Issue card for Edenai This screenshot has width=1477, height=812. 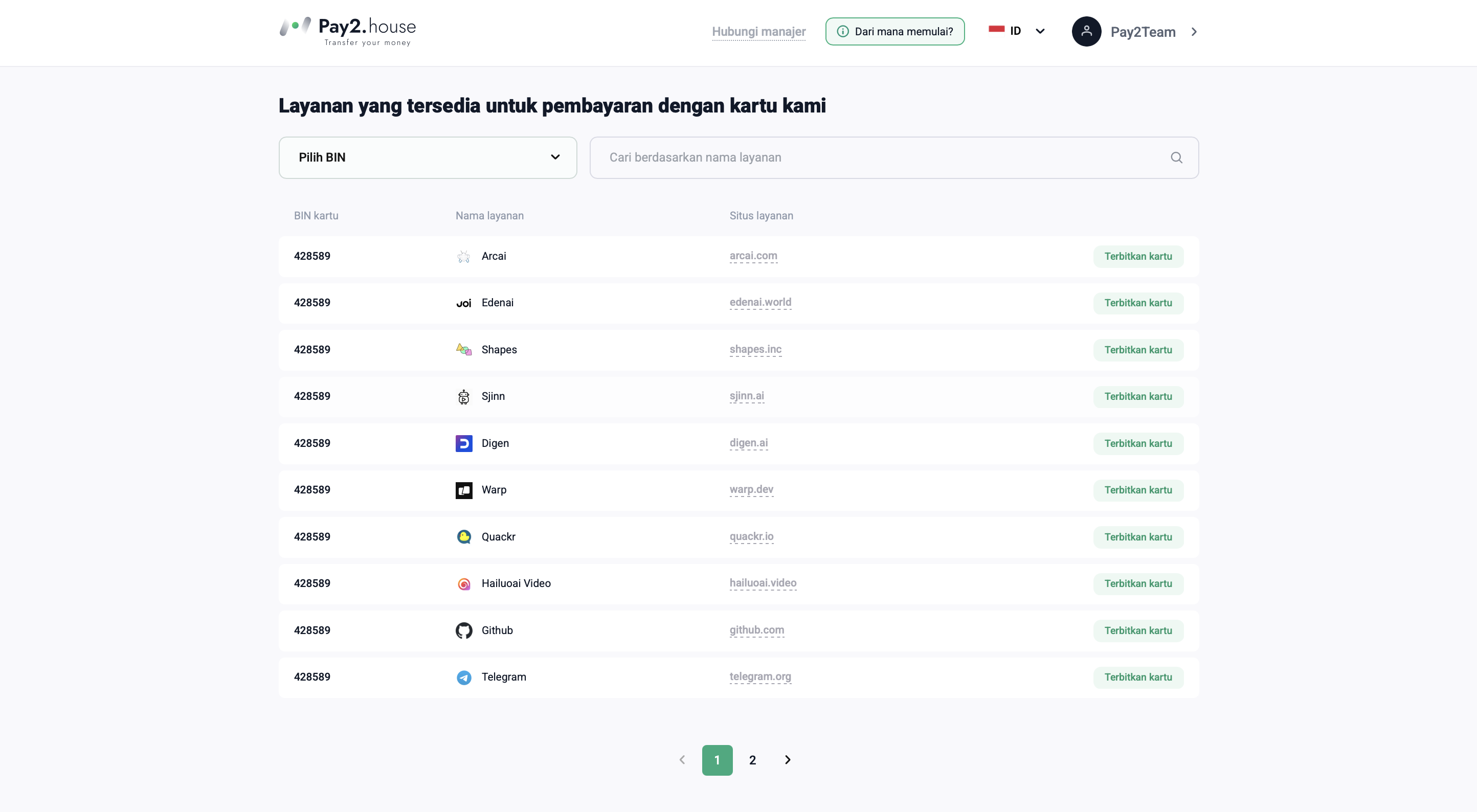coord(1138,303)
